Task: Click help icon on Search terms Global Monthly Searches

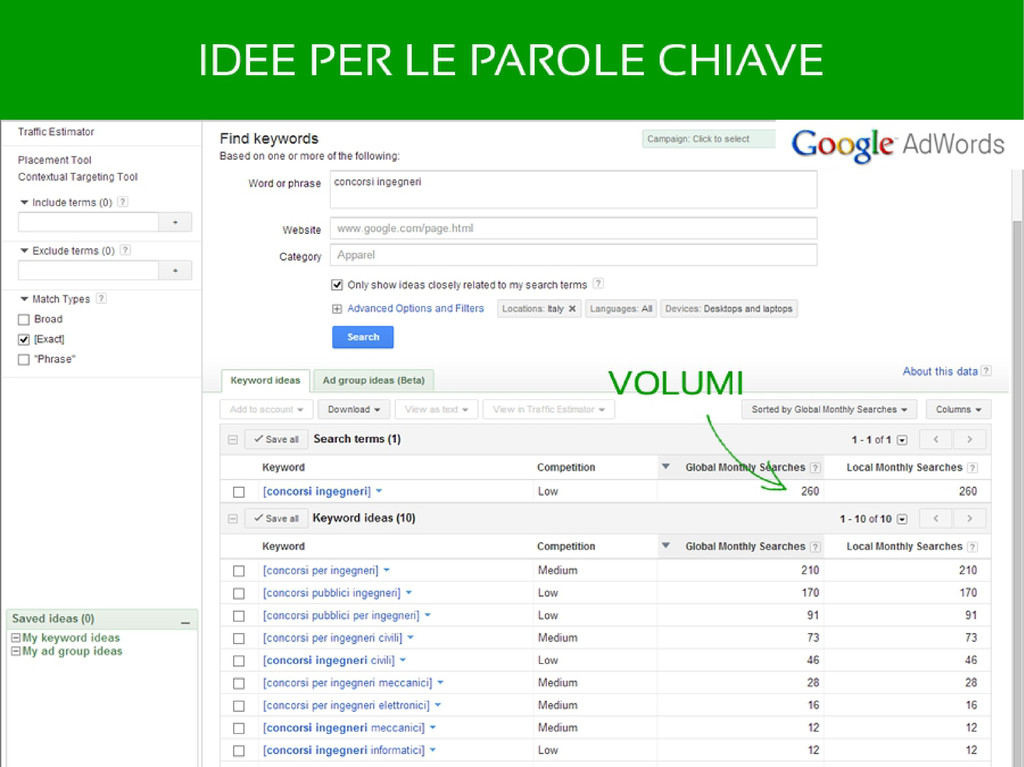Action: coord(815,468)
